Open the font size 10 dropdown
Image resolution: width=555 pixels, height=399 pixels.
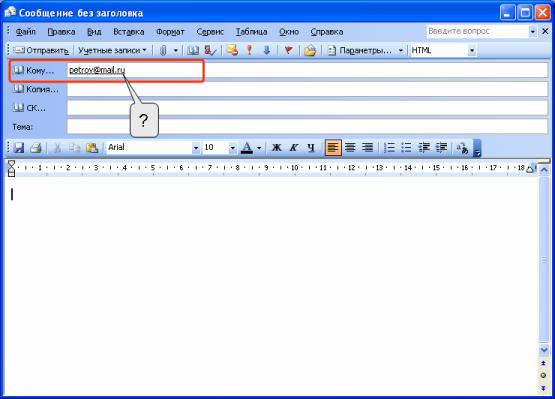point(233,148)
